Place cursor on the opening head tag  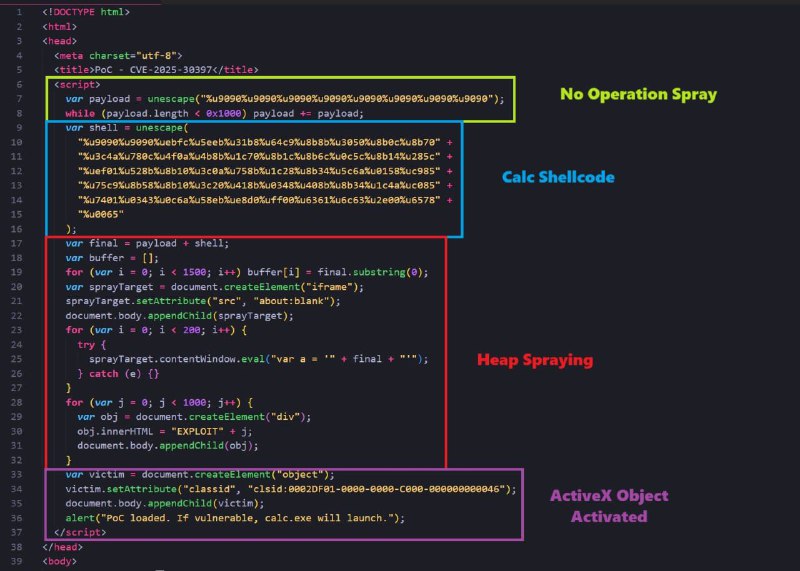(x=60, y=41)
